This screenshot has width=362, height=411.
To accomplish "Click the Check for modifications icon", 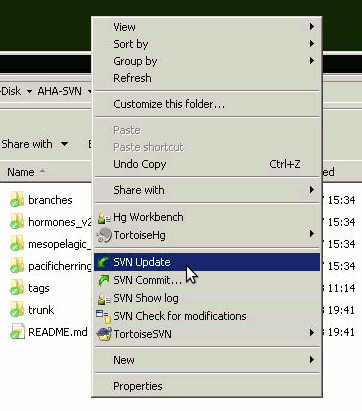I will (103, 317).
